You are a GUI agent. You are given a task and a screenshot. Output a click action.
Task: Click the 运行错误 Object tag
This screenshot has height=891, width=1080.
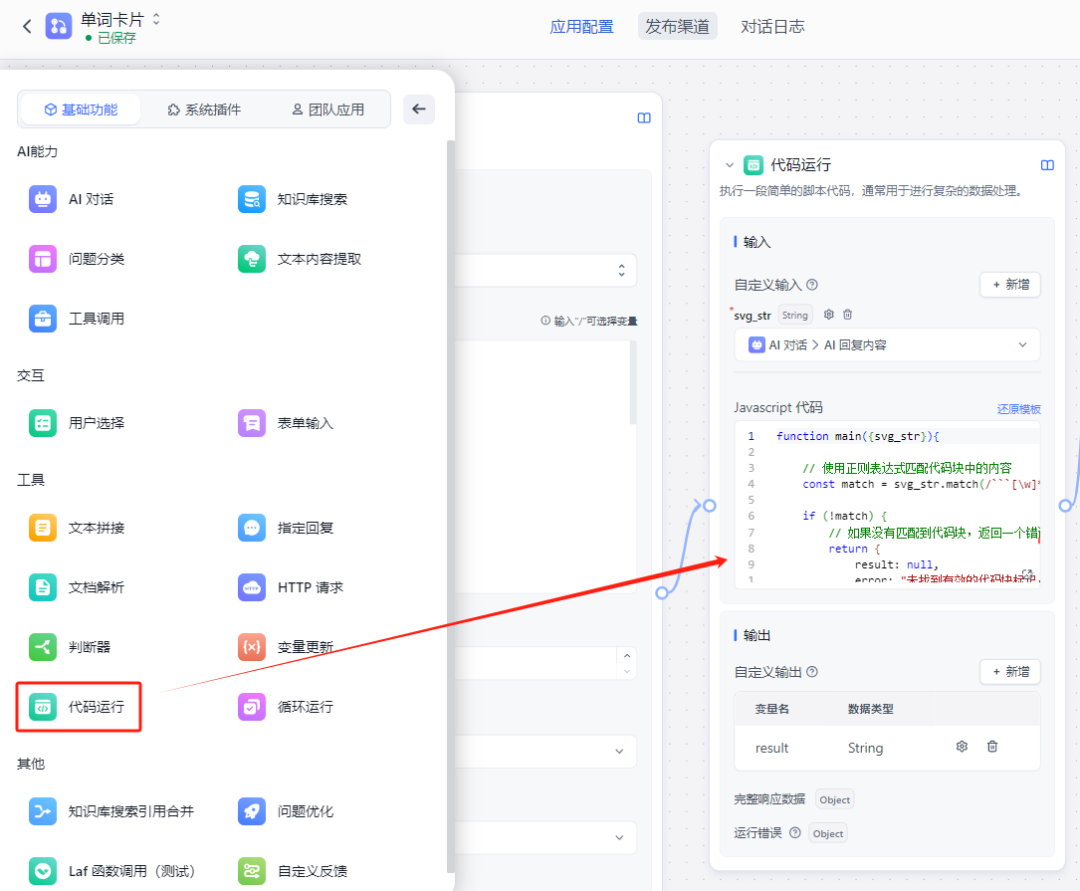pyautogui.click(x=827, y=833)
